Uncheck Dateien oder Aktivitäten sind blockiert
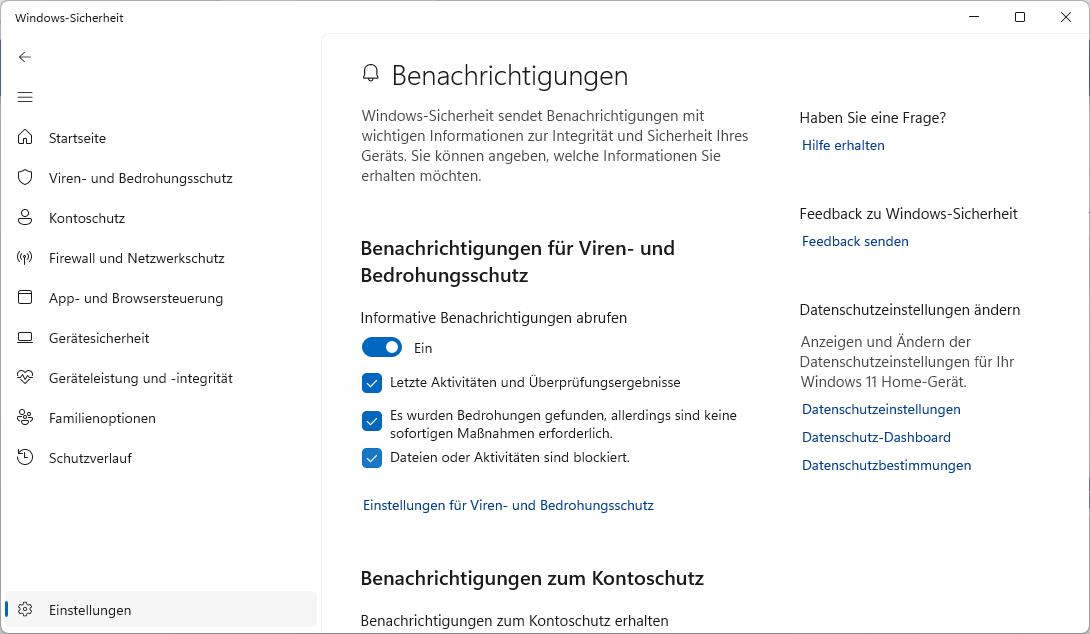 (x=372, y=458)
